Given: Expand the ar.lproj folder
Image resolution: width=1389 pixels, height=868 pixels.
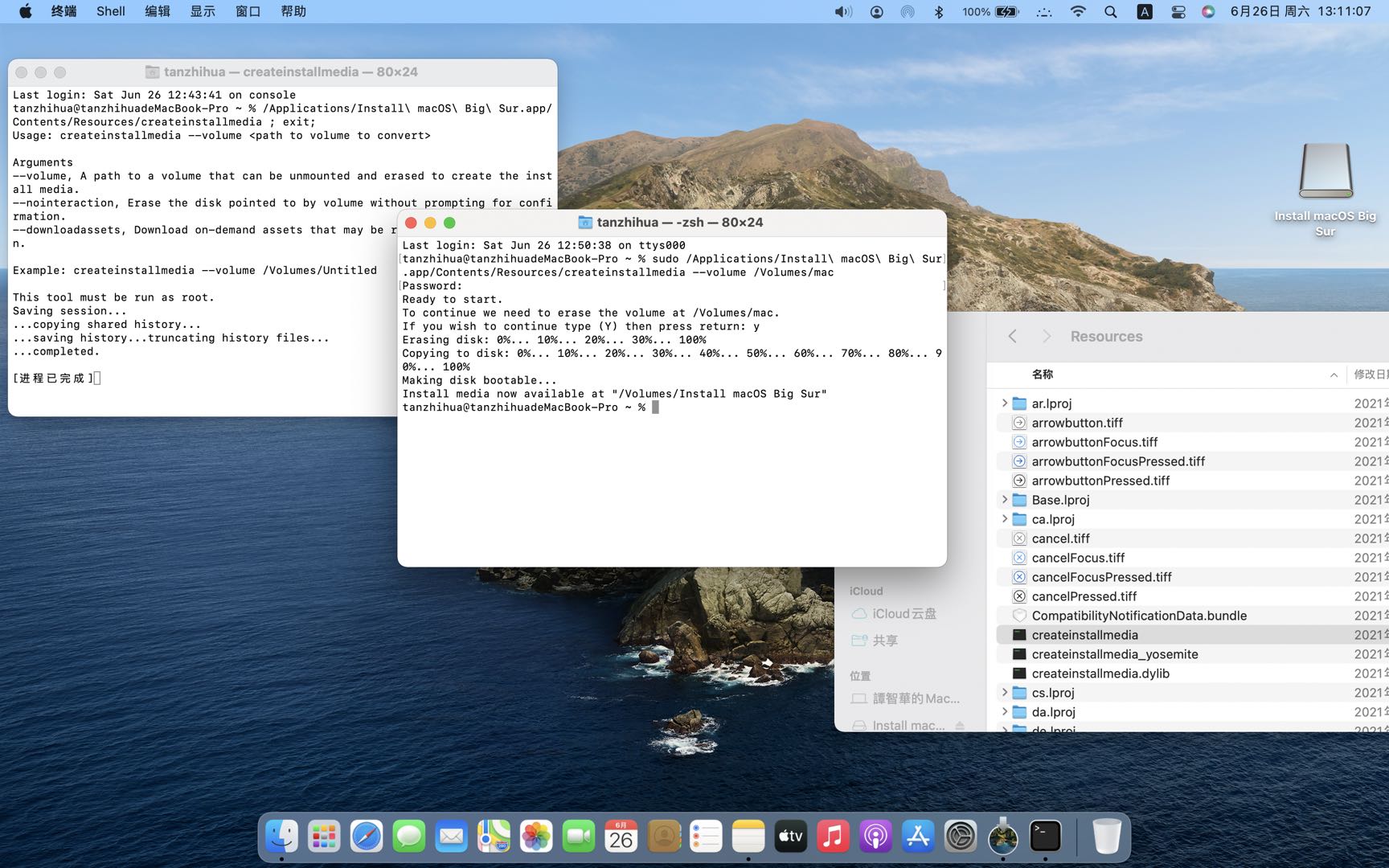Looking at the screenshot, I should tap(1004, 403).
